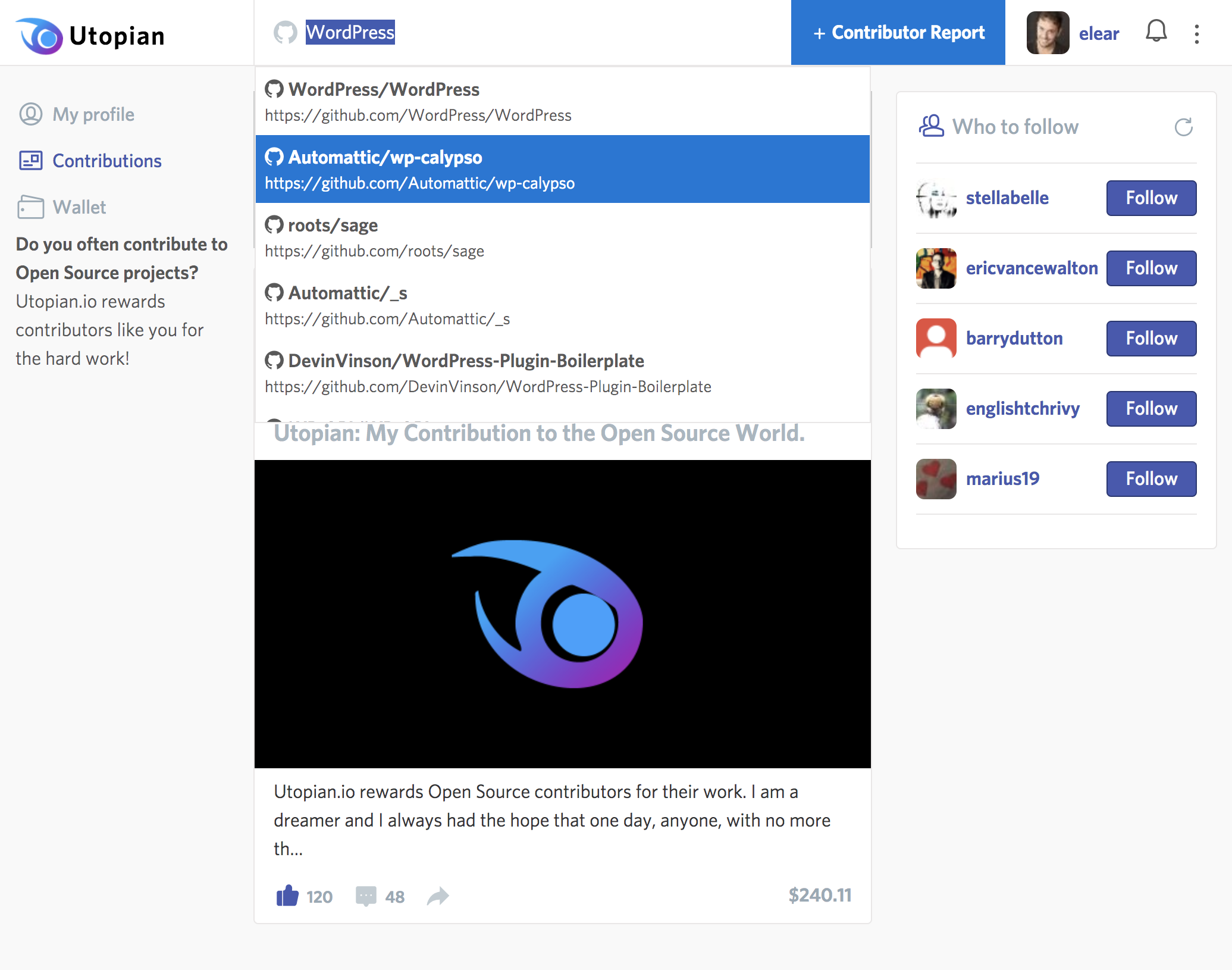Image resolution: width=1232 pixels, height=970 pixels.
Task: Click elear's profile avatar
Action: tap(1048, 33)
